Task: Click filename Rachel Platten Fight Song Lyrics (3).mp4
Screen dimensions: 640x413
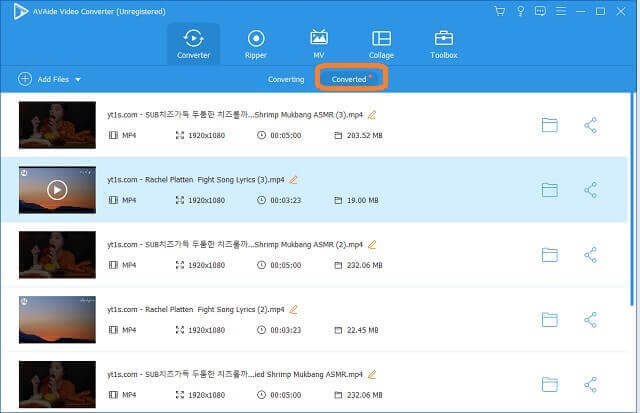Action: [196, 180]
